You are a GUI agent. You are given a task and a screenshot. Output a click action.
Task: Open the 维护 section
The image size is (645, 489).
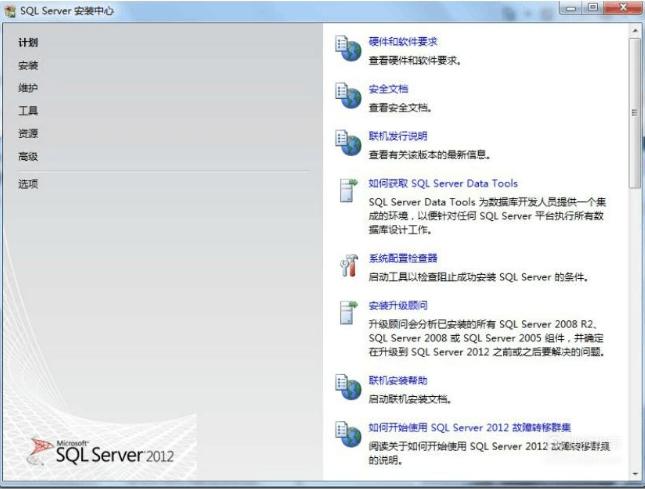point(28,88)
